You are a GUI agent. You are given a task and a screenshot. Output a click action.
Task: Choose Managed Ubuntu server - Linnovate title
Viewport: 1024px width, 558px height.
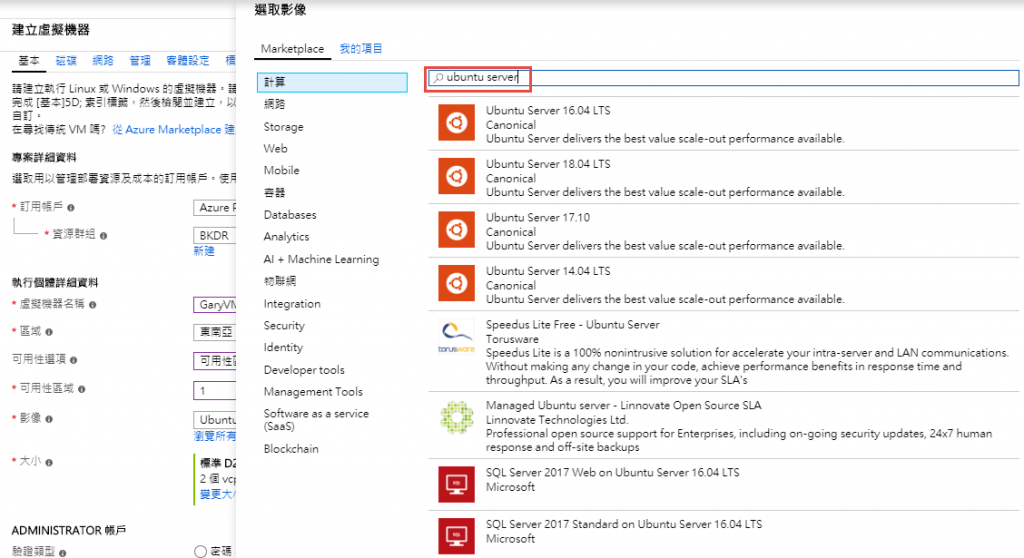click(623, 405)
